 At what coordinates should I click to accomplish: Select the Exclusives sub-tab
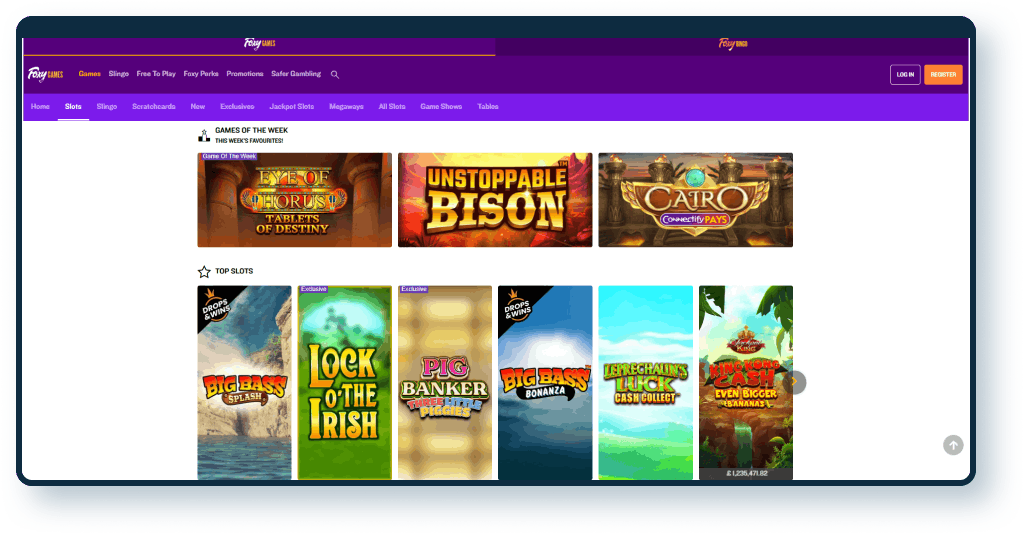coord(237,106)
